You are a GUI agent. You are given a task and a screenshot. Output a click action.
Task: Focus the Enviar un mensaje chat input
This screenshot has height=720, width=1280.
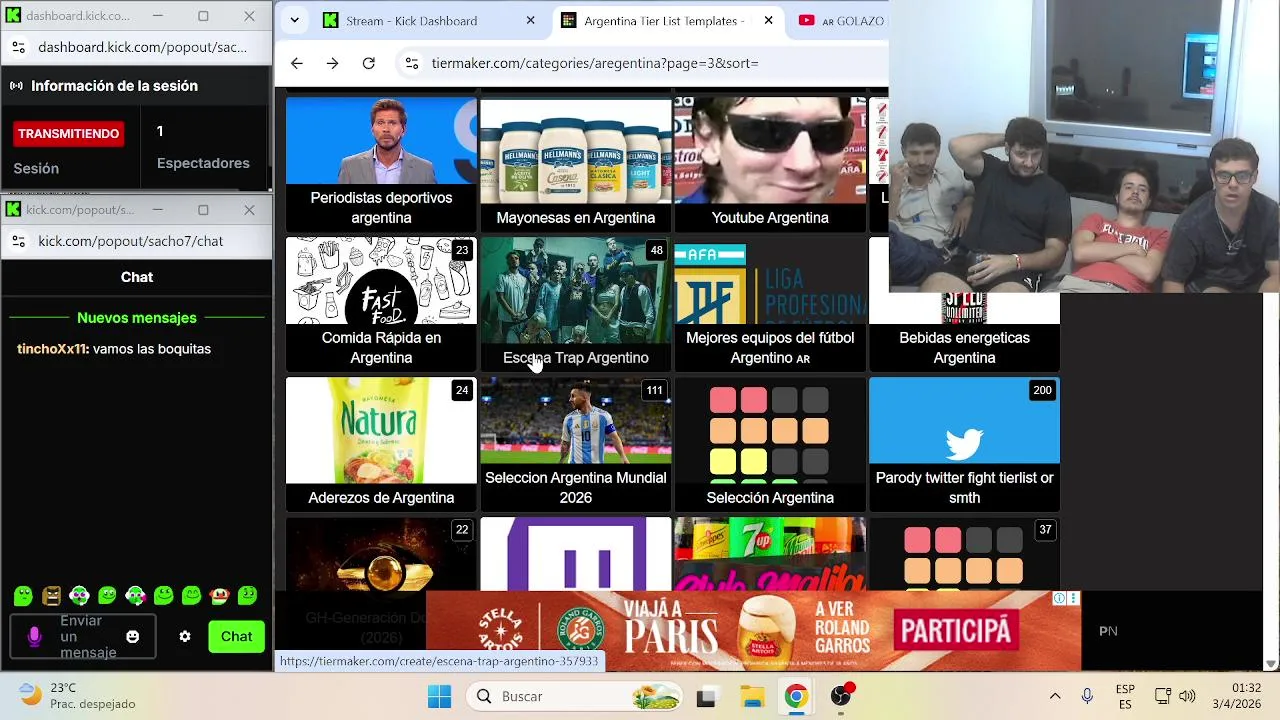coord(81,636)
